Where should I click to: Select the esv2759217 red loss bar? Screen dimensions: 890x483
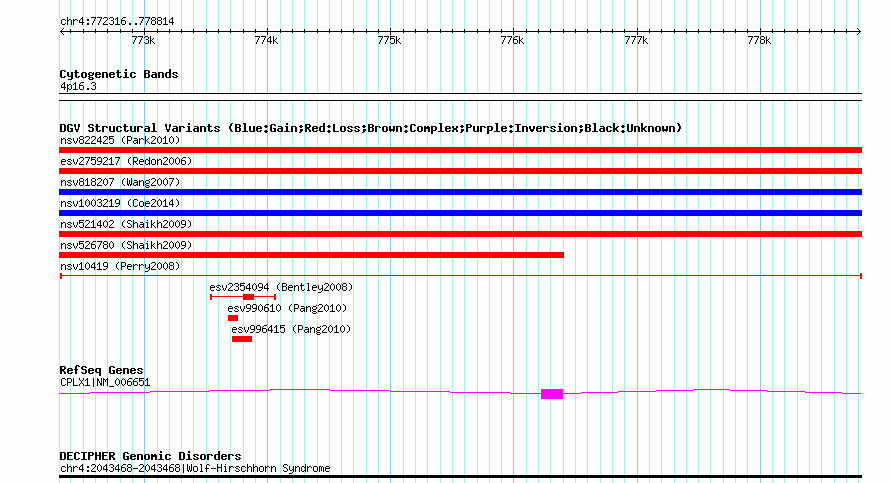[460, 171]
